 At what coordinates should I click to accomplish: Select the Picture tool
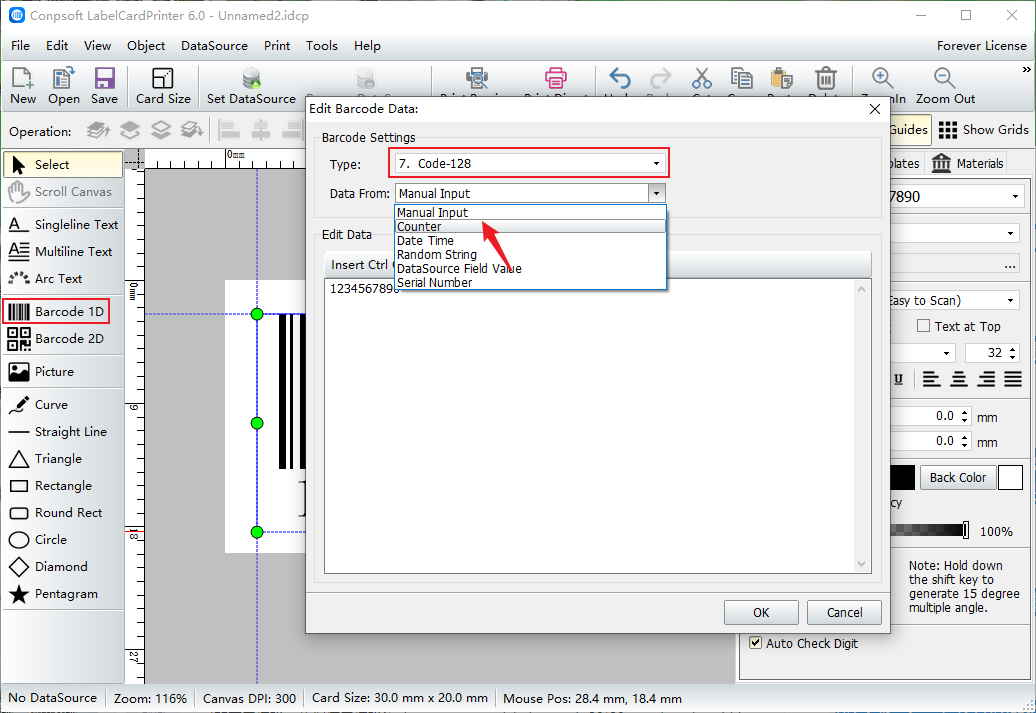pyautogui.click(x=63, y=371)
